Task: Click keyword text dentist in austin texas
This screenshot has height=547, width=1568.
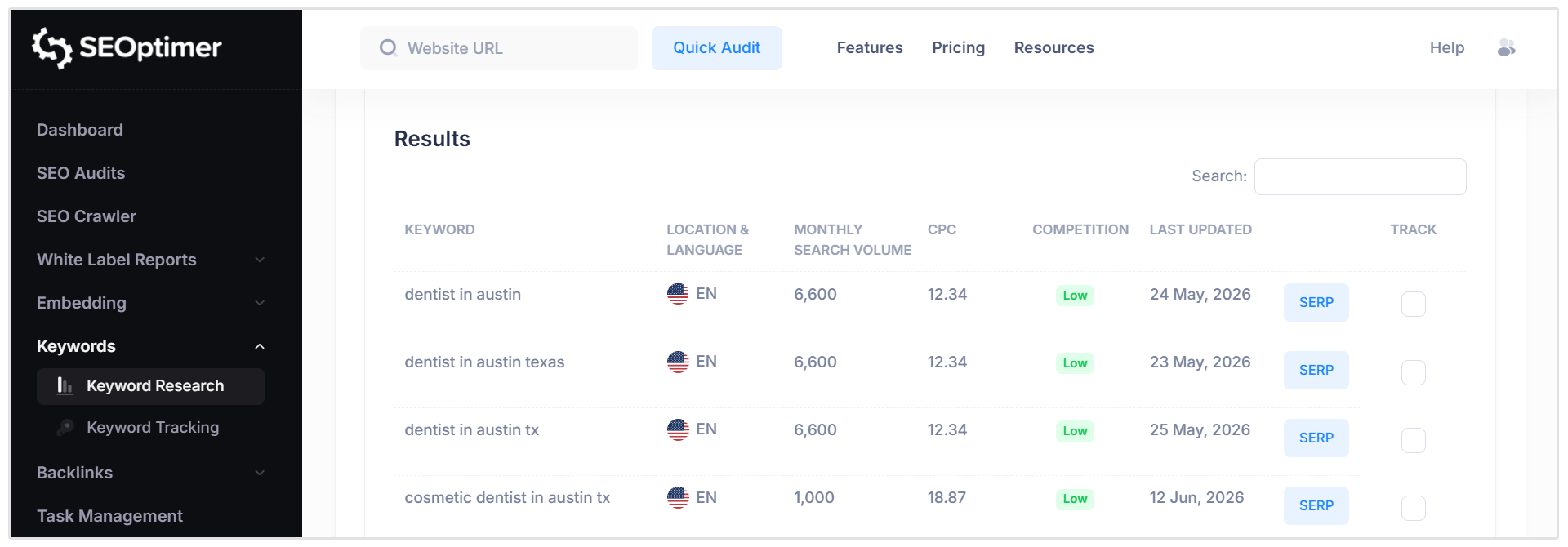Action: pos(484,362)
